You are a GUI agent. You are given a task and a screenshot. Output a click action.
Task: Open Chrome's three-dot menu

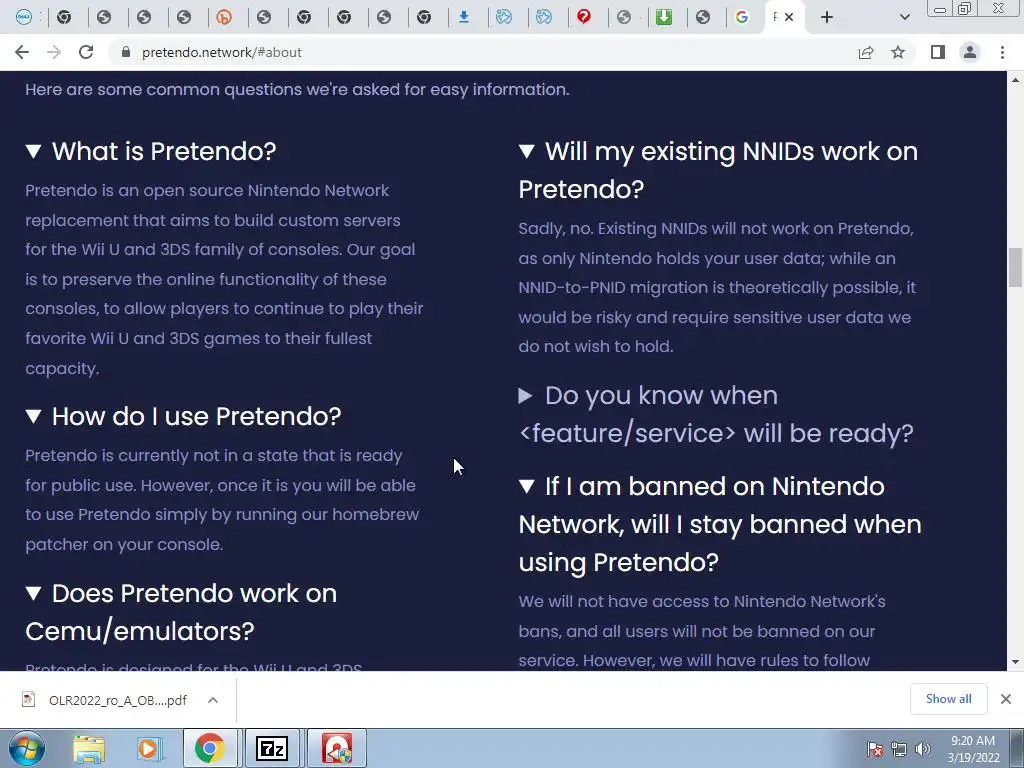click(x=1002, y=52)
